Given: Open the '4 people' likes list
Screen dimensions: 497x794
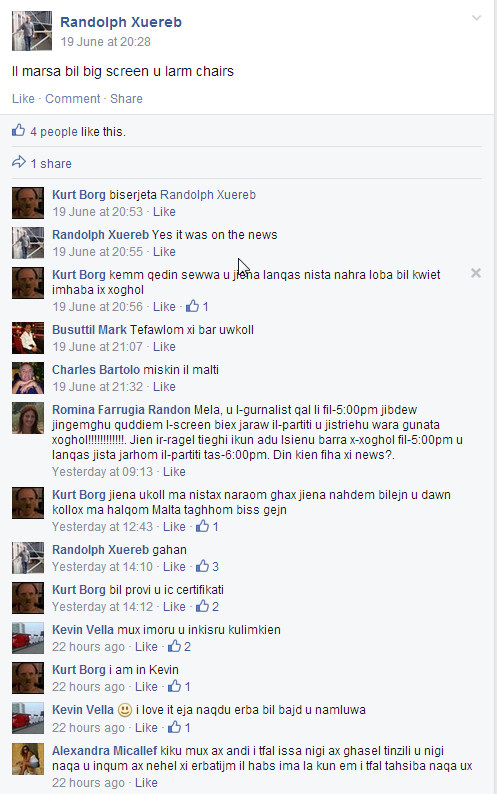Looking at the screenshot, I should pos(54,132).
